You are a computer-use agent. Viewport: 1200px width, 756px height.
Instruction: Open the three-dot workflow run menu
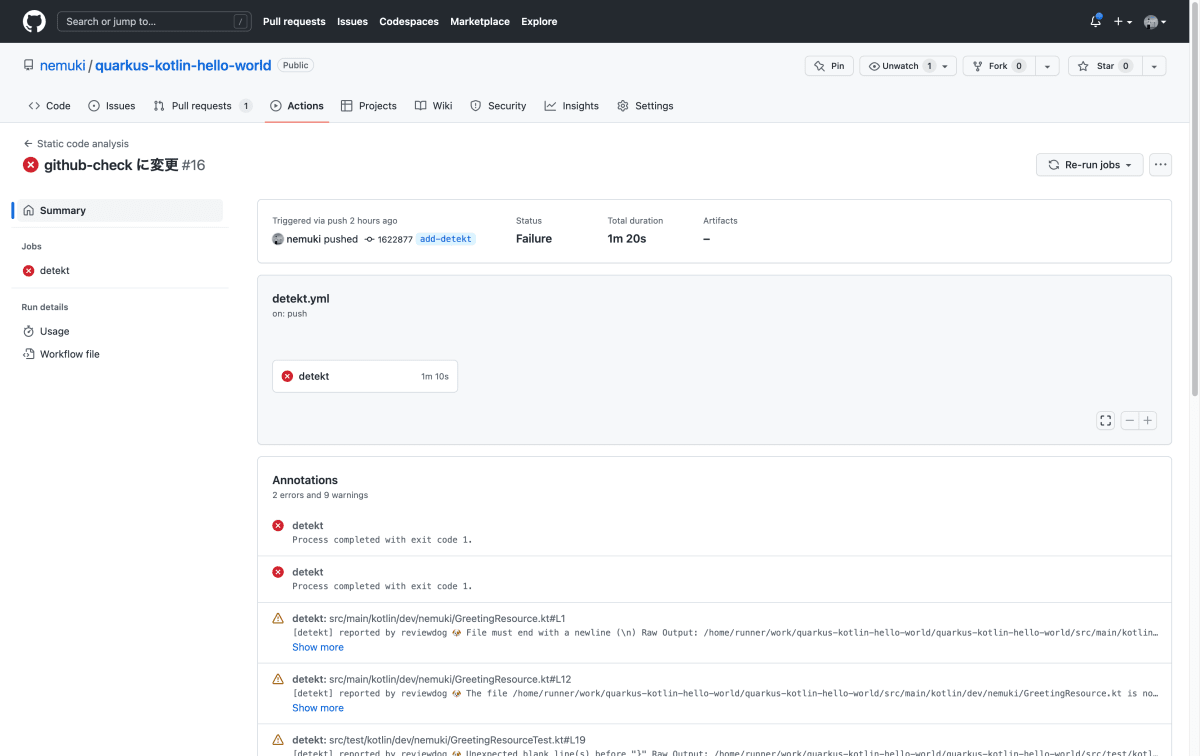click(x=1160, y=165)
